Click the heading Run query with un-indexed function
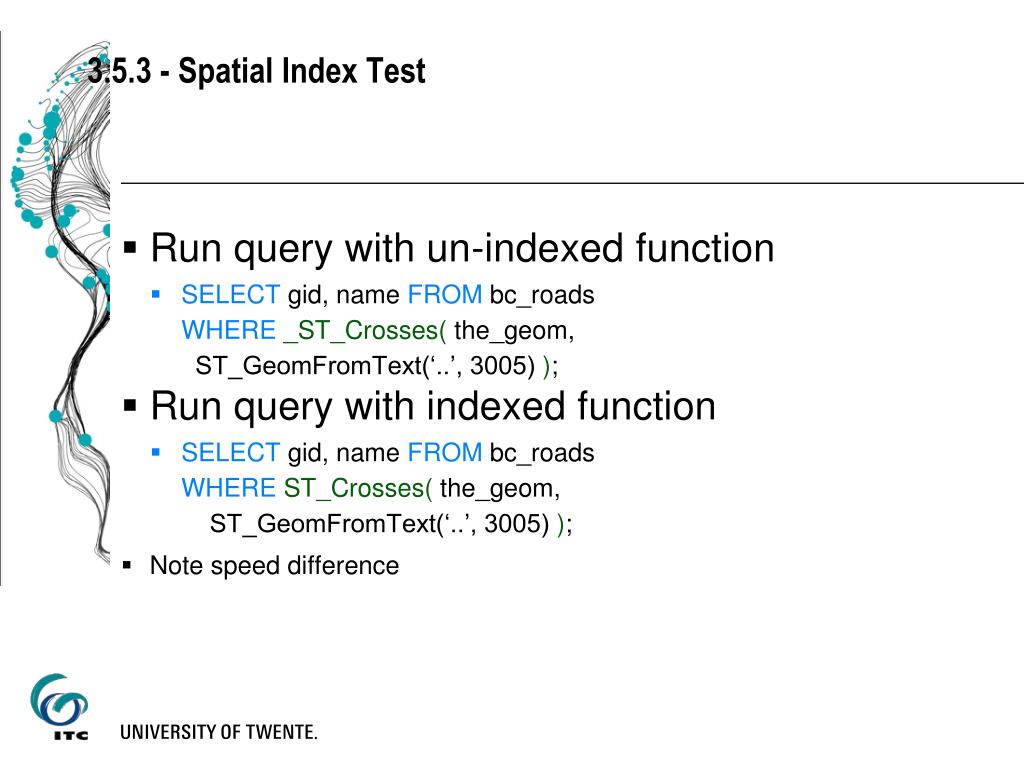The width and height of the screenshot is (1024, 768). pos(462,249)
